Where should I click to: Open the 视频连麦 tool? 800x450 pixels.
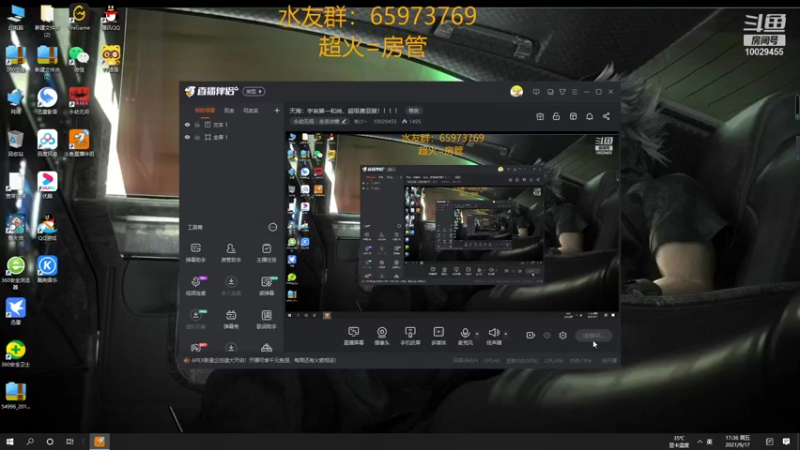195,286
